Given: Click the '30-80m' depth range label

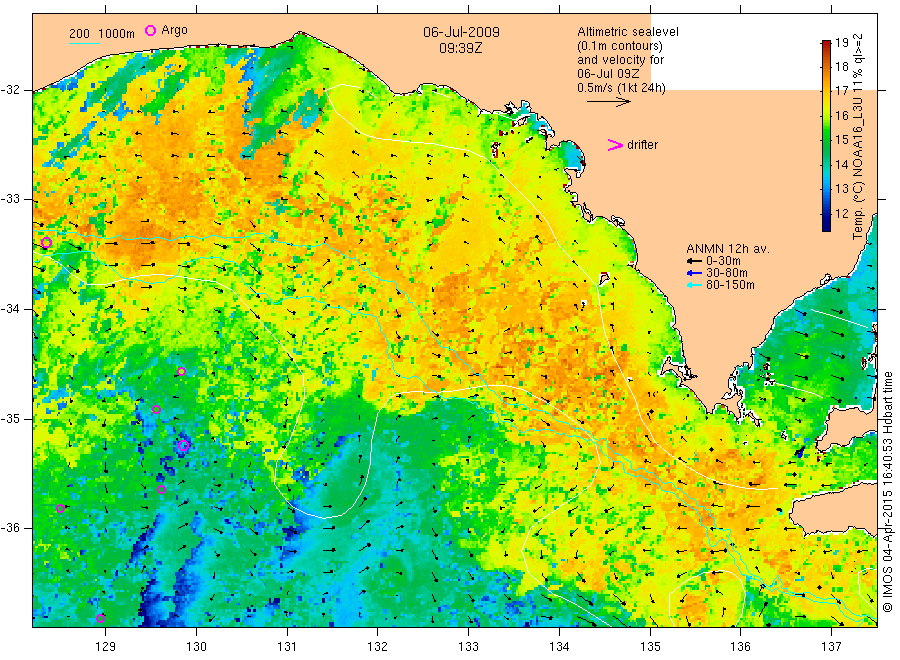Looking at the screenshot, I should (727, 273).
